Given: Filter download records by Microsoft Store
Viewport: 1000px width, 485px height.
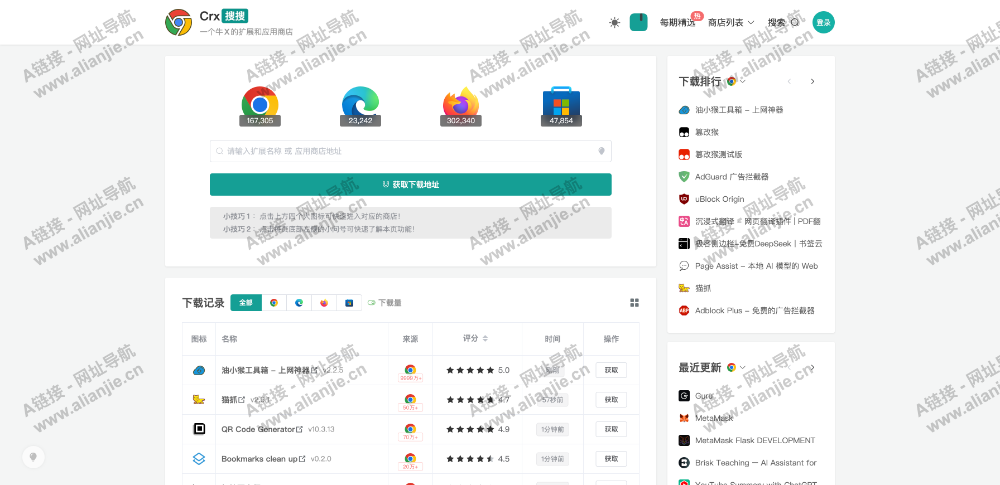Looking at the screenshot, I should 349,302.
